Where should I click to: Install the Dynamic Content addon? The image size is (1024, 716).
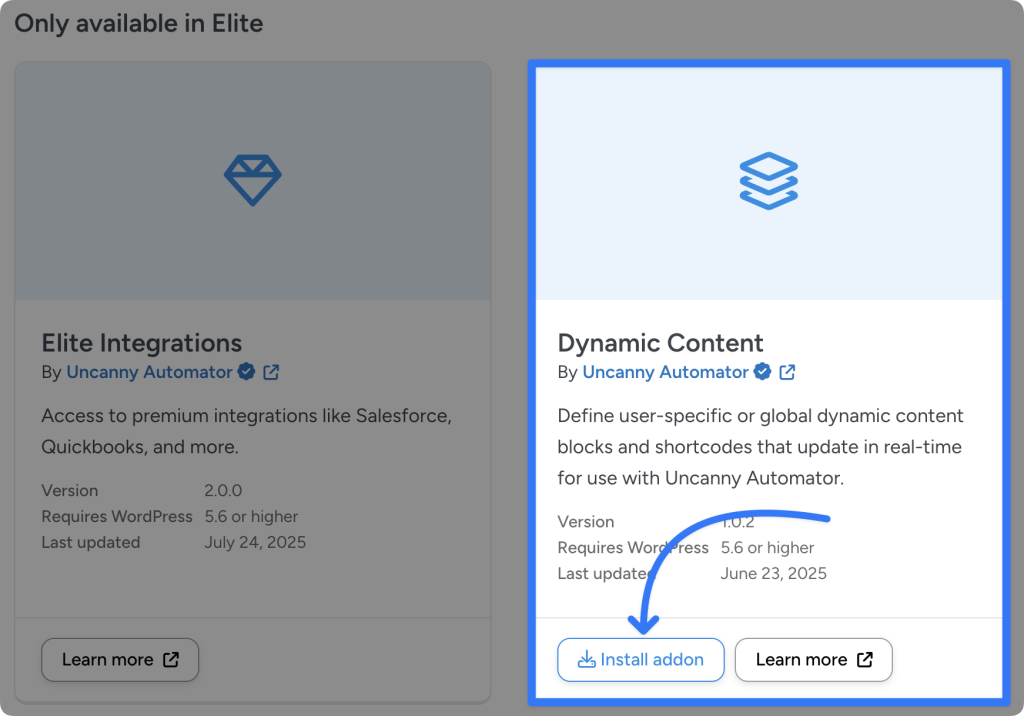pos(640,659)
